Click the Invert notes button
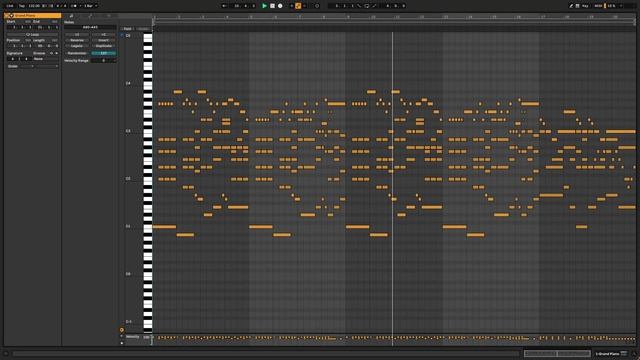This screenshot has height=360, width=640. [x=104, y=40]
